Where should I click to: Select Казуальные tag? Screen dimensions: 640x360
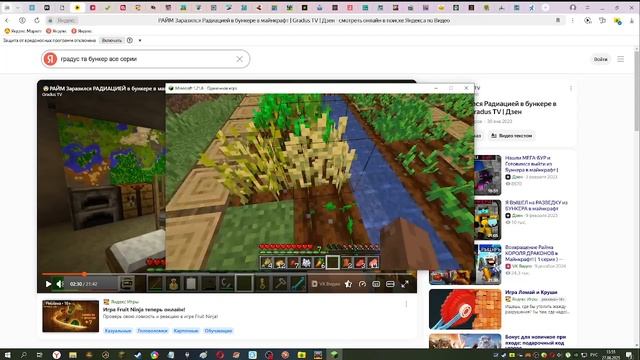coord(118,331)
